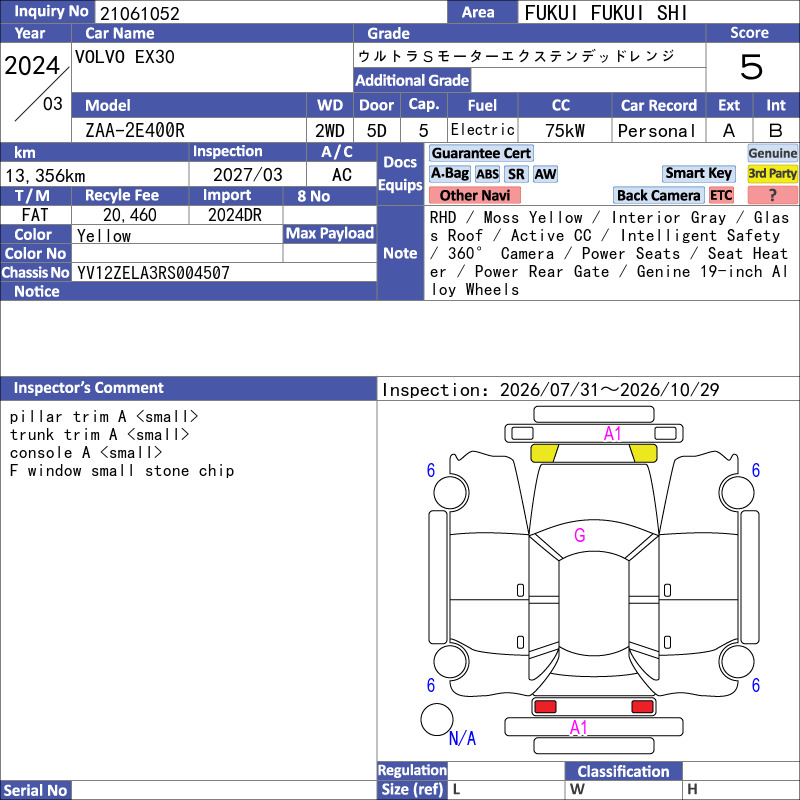The height and width of the screenshot is (800, 800).
Task: Click the A1 mark on front bumper
Action: [x=612, y=434]
